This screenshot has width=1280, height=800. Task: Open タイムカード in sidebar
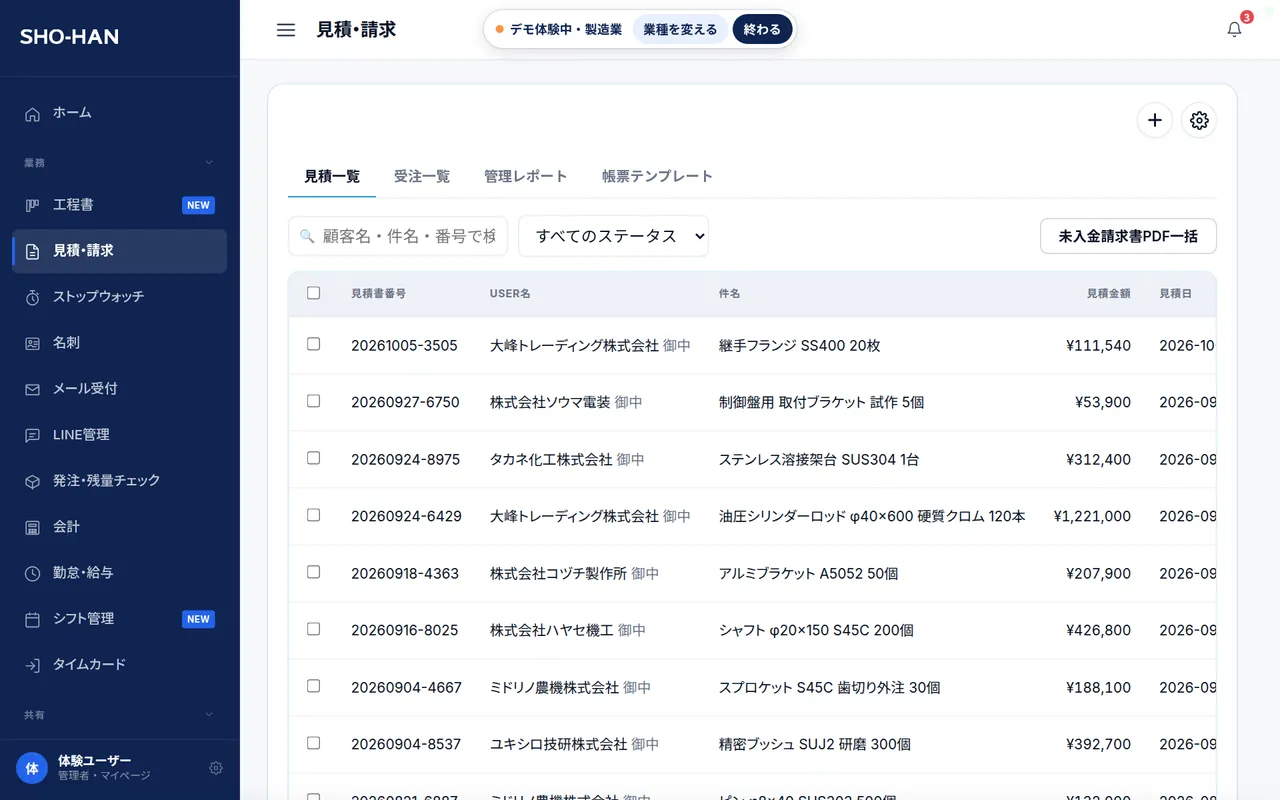point(120,665)
